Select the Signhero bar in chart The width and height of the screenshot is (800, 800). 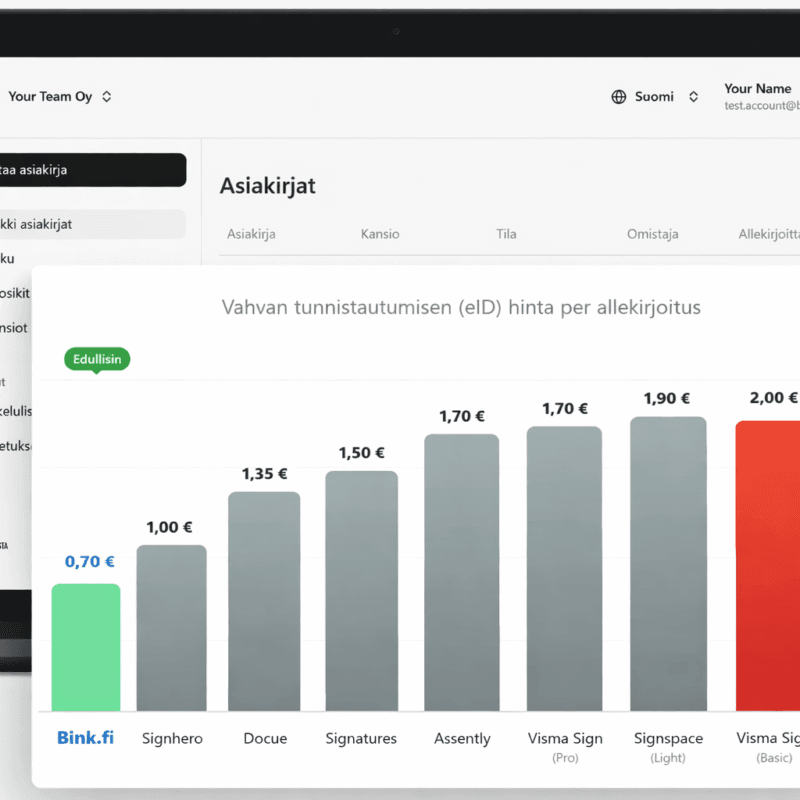pyautogui.click(x=171, y=627)
